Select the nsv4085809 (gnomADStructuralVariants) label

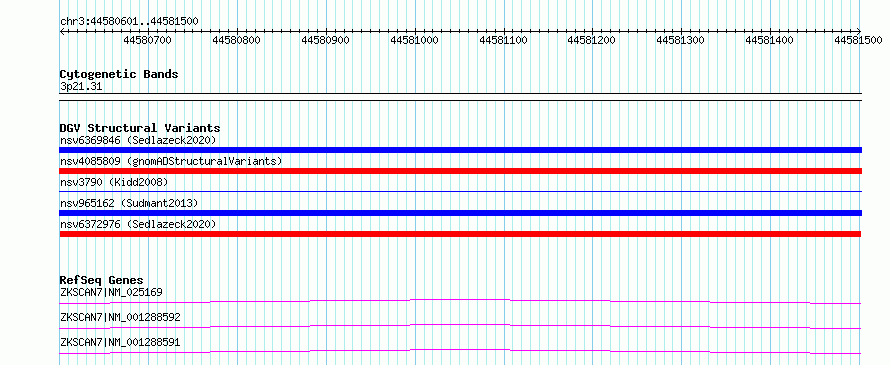(x=171, y=161)
